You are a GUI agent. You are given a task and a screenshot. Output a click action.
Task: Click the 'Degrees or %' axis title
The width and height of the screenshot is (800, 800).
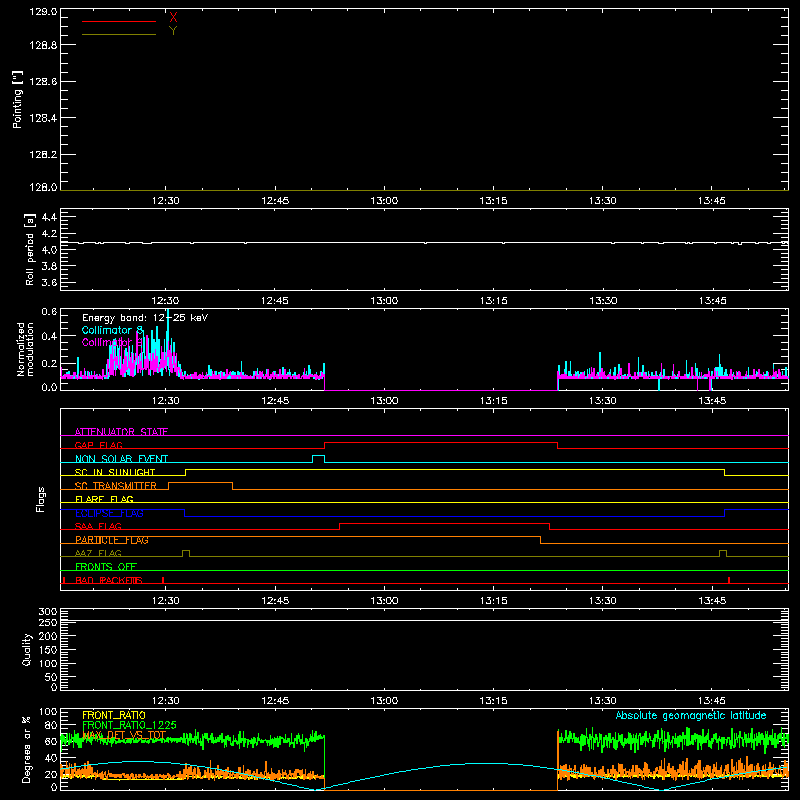coord(27,749)
